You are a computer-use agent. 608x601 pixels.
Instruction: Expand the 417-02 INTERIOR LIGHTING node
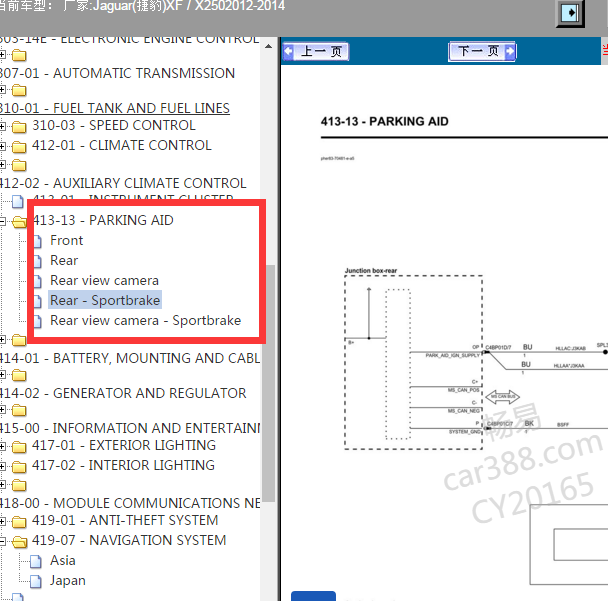(2, 466)
